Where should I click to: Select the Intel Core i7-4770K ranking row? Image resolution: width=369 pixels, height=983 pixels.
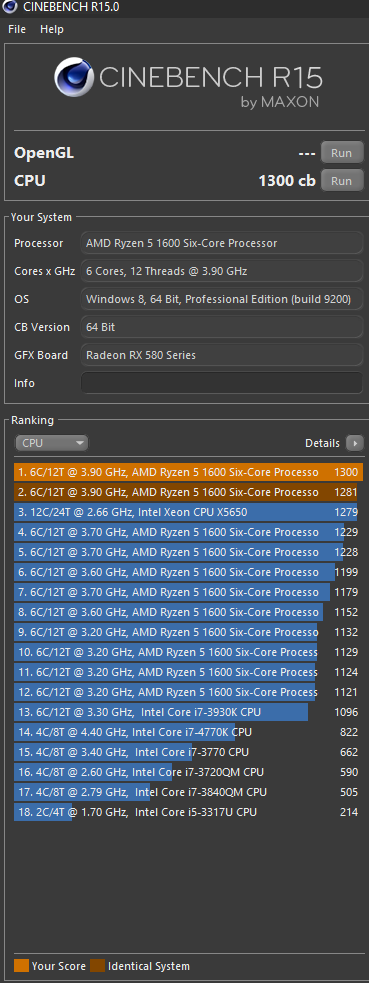[x=188, y=732]
